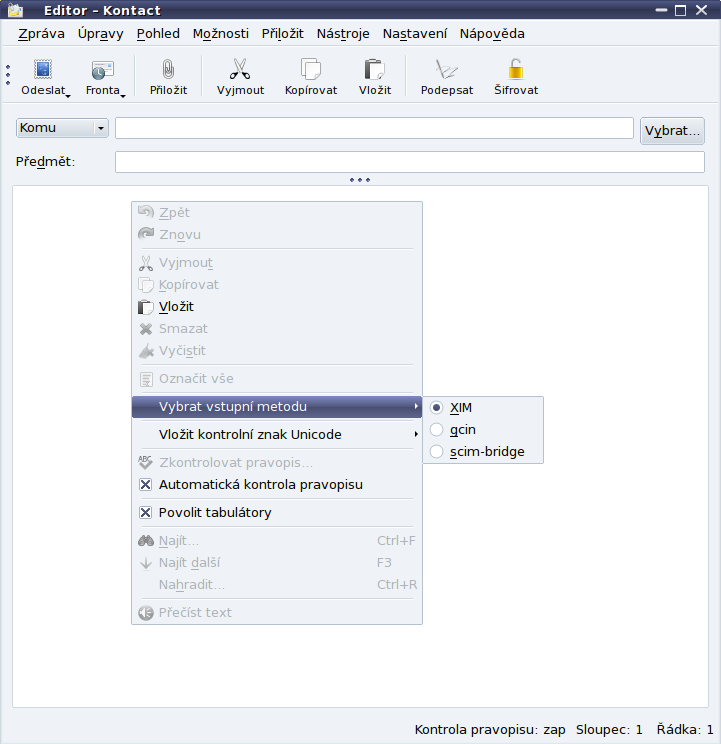The height and width of the screenshot is (744, 721).
Task: Minimize the Editor window
Action: coord(661,10)
